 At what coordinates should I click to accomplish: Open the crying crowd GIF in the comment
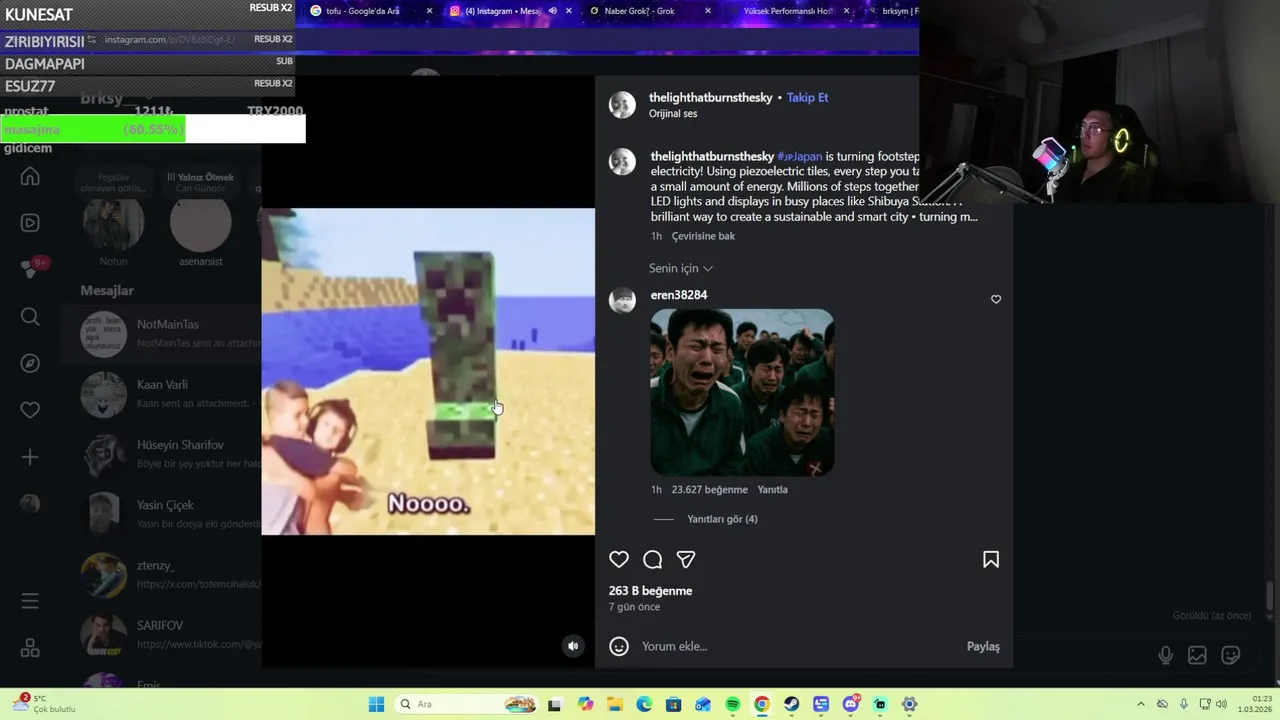tap(742, 392)
